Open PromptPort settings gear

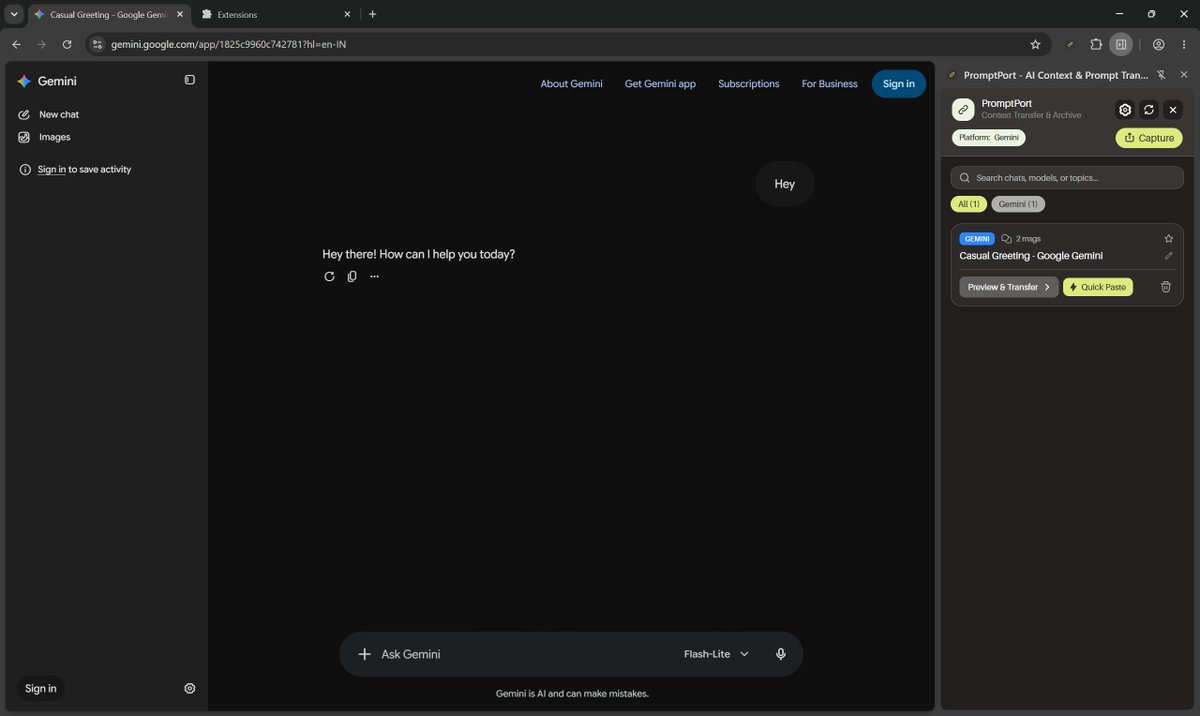pos(1125,110)
